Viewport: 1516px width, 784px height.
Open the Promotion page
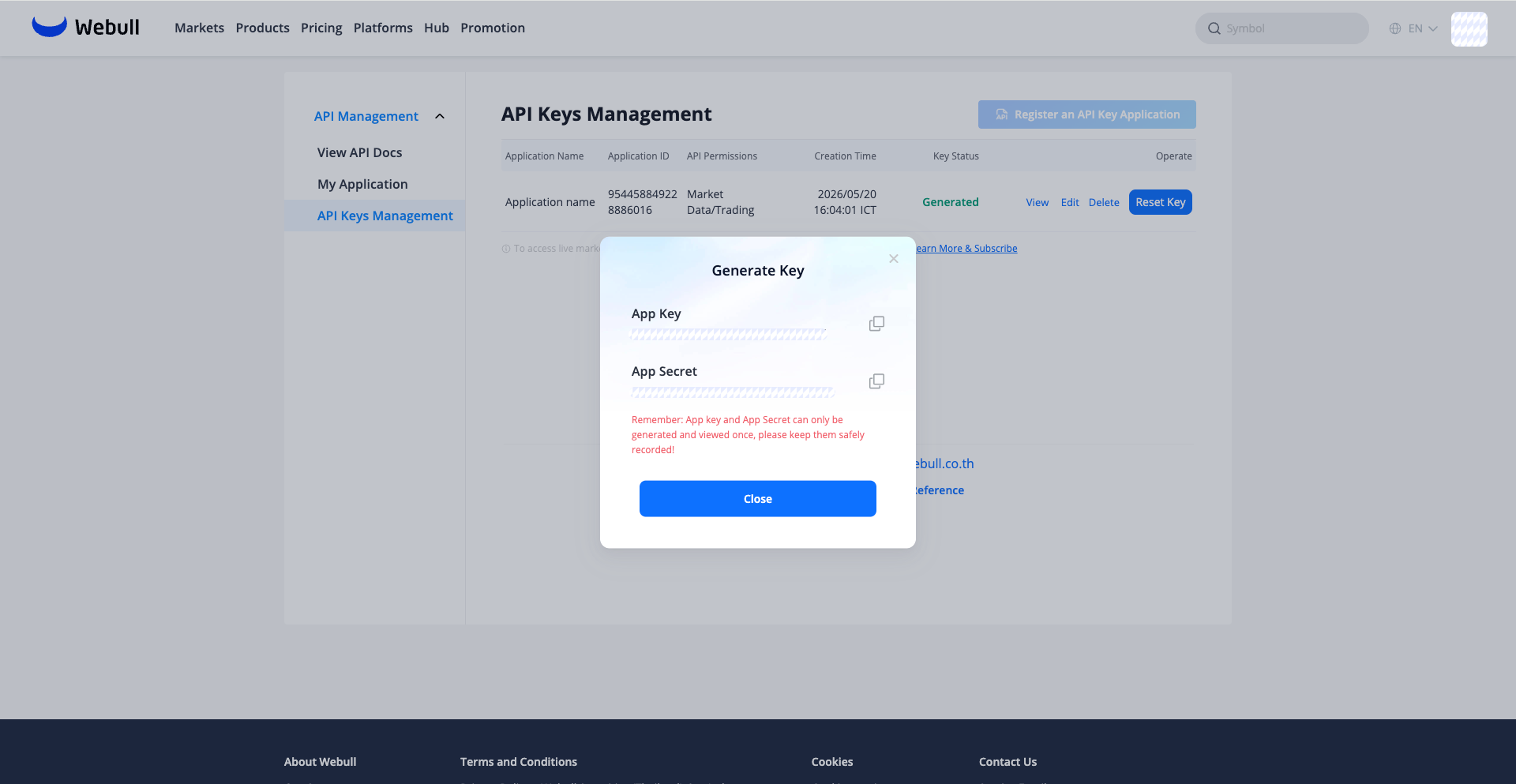click(x=493, y=28)
